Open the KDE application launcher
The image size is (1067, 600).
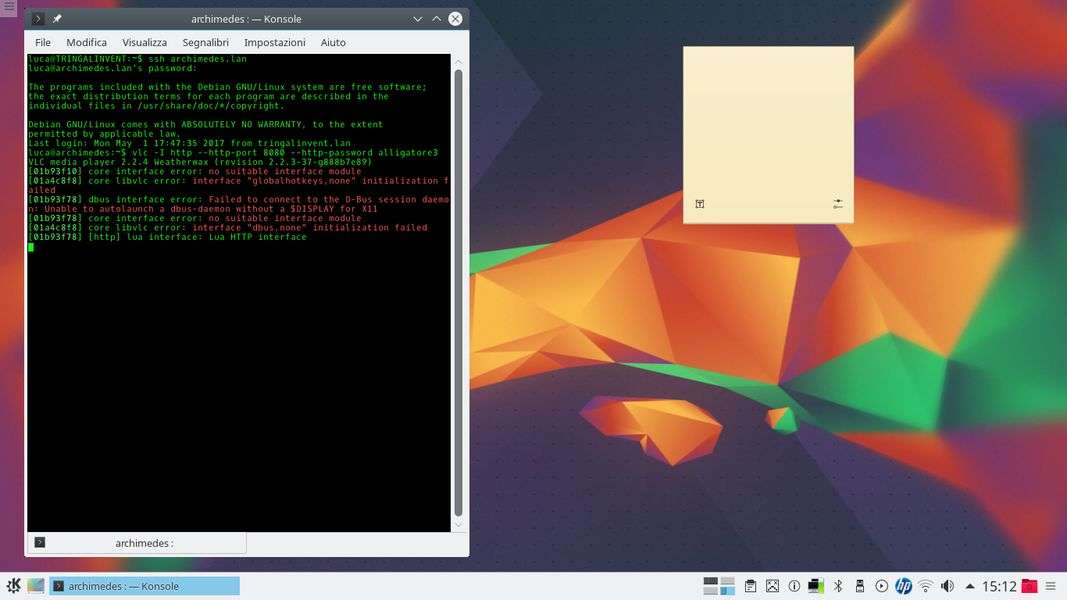click(13, 586)
